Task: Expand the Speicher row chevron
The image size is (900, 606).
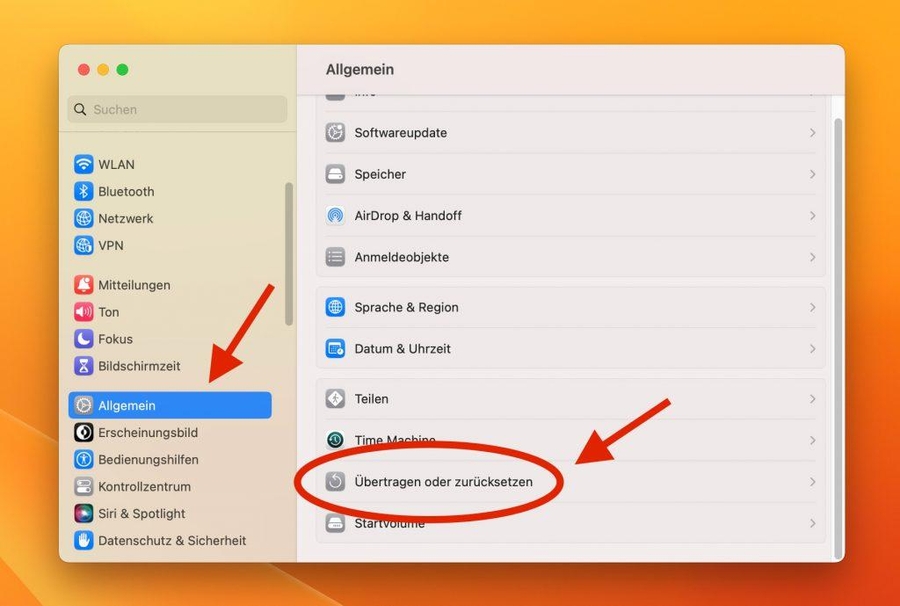Action: coord(812,174)
